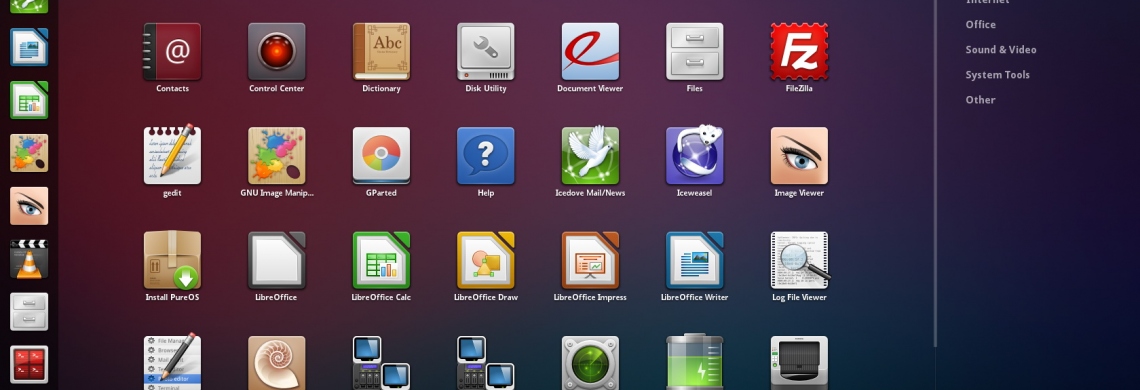Click LibreOffice Writer in the dock
This screenshot has height=390, width=1140.
click(x=29, y=47)
